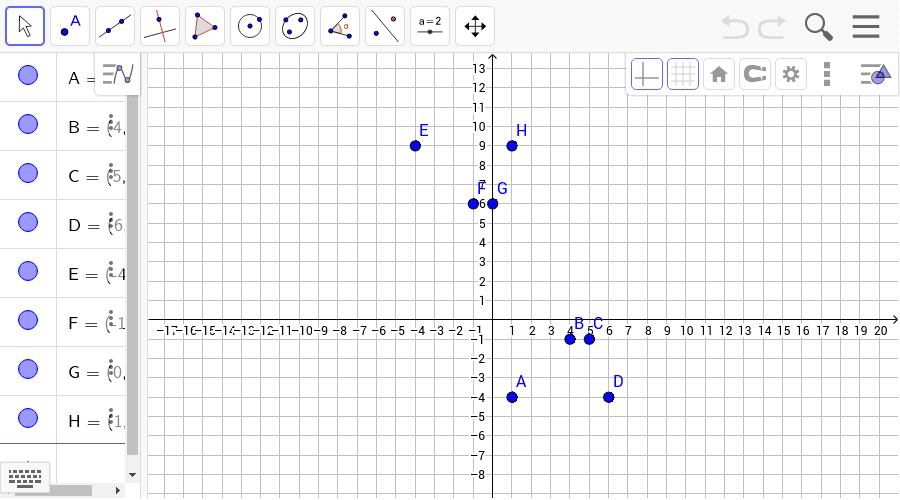Screen dimensions: 900x500
Task: Select the Line through two points tool
Action: pos(115,26)
